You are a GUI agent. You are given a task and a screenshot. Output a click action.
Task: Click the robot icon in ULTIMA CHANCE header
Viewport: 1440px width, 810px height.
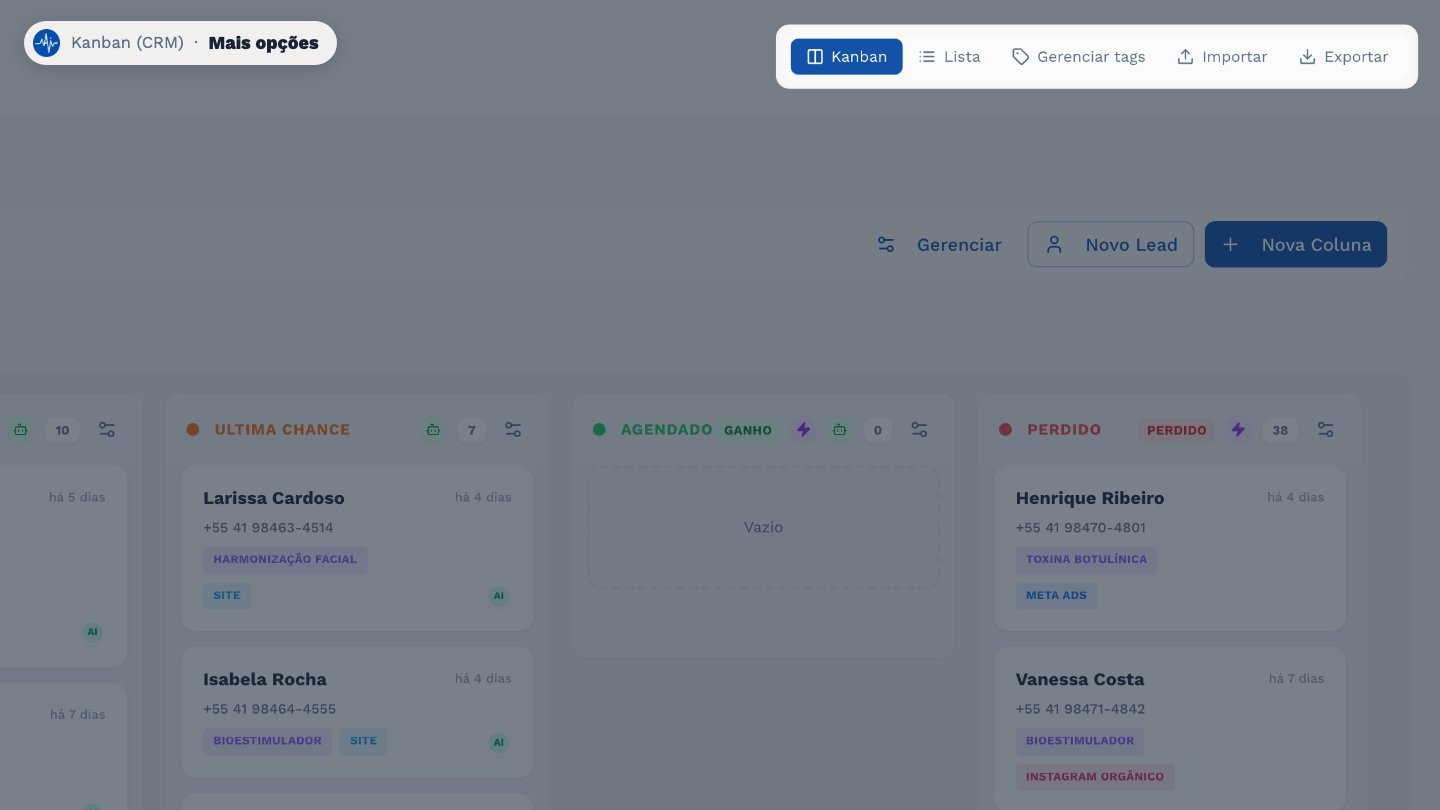point(433,430)
